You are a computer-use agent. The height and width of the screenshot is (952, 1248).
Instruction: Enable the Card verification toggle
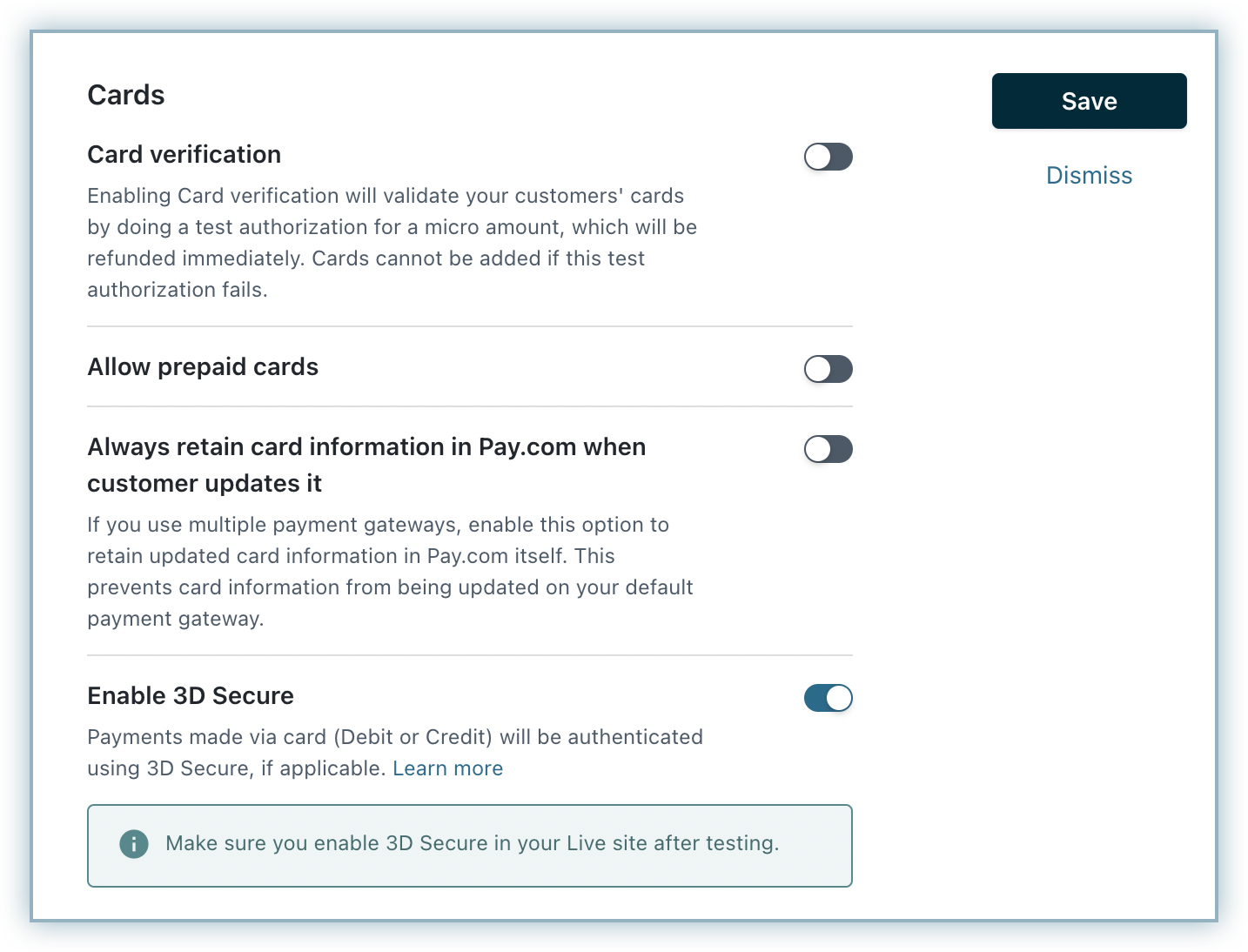[828, 157]
